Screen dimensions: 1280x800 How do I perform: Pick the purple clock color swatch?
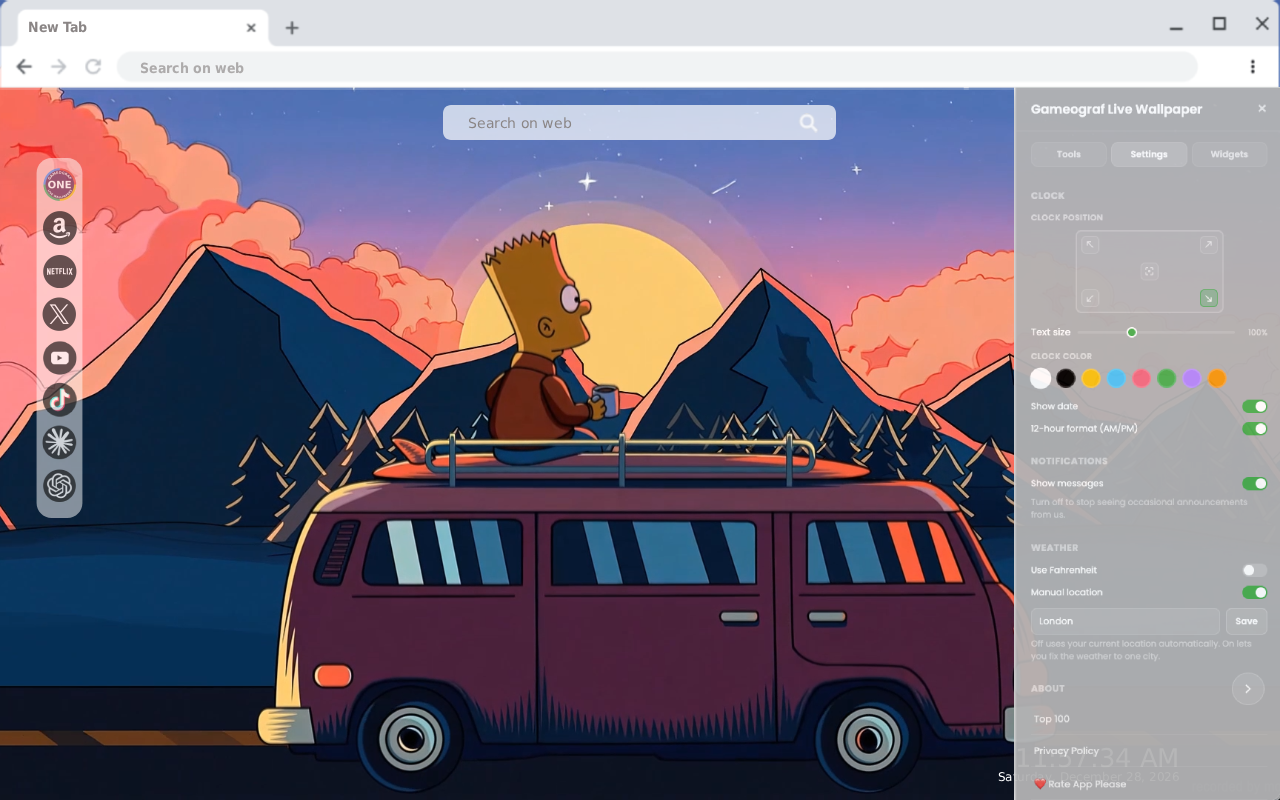(x=1191, y=379)
